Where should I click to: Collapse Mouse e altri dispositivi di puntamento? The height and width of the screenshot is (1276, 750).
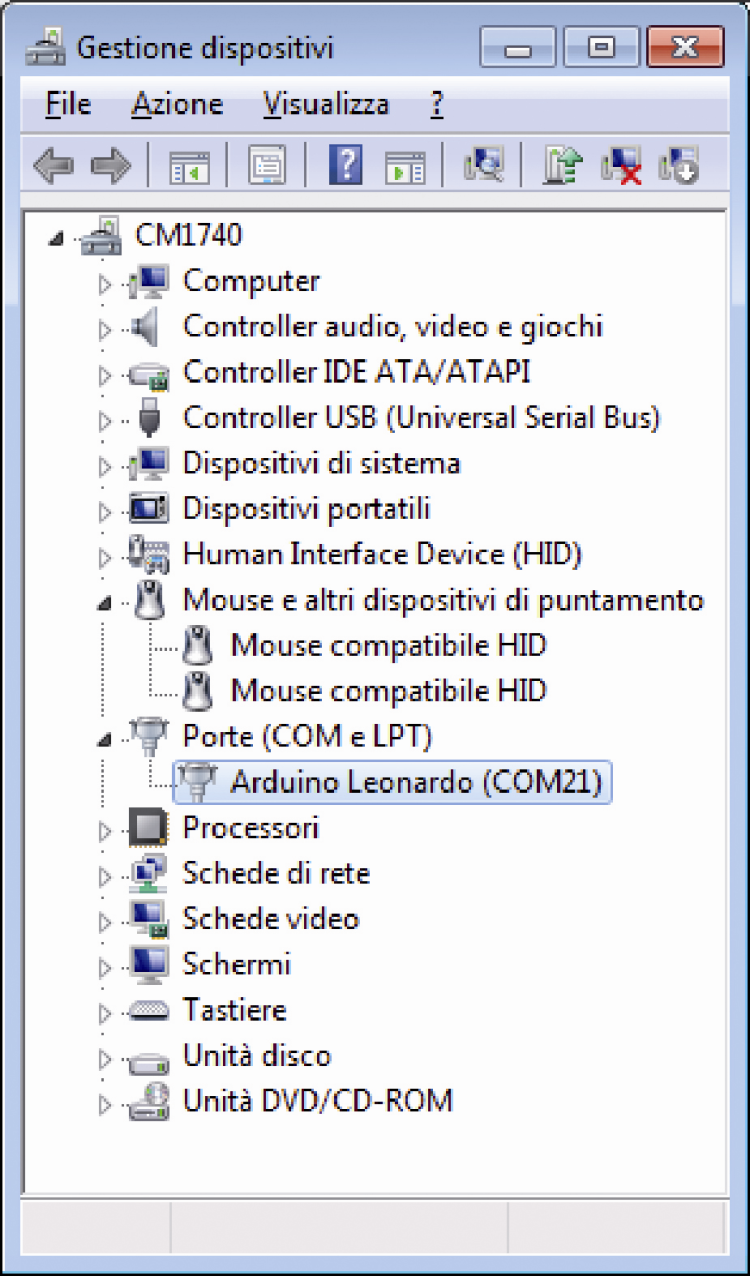105,603
